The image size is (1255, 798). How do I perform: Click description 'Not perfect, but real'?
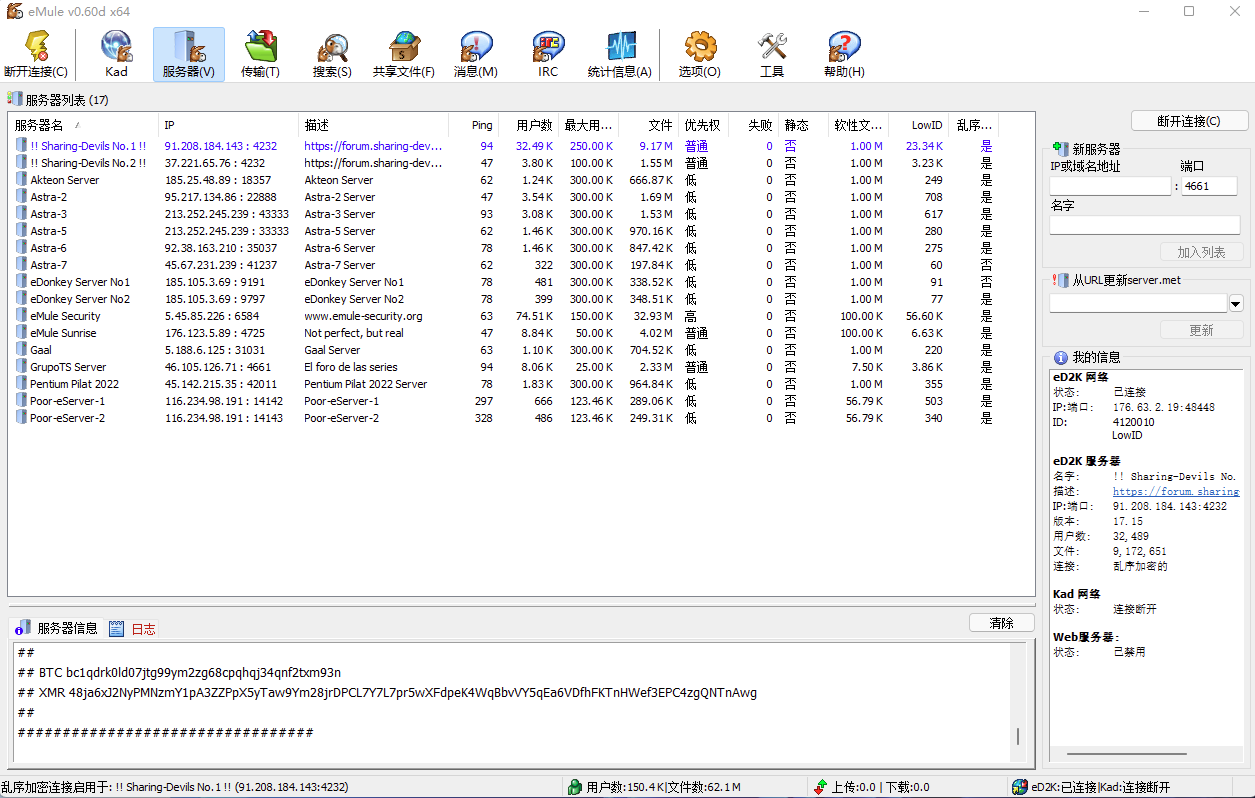(x=354, y=333)
